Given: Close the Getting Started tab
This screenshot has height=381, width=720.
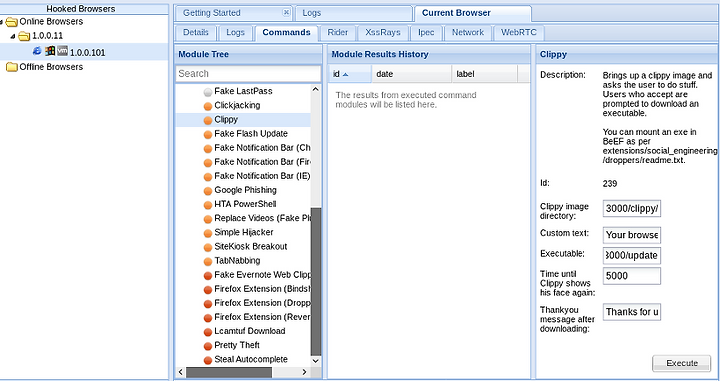Looking at the screenshot, I should tap(286, 12).
